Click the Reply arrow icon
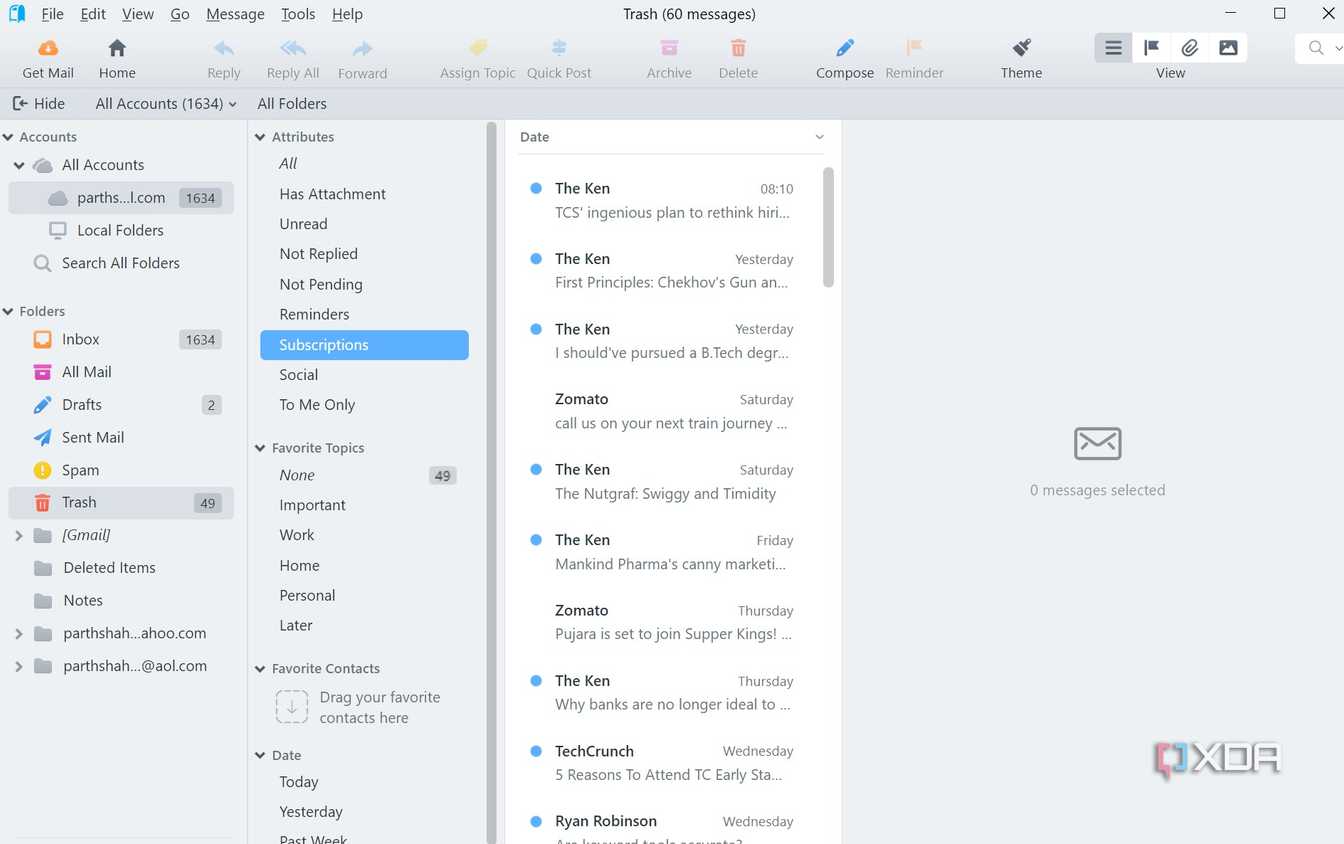 click(x=224, y=48)
